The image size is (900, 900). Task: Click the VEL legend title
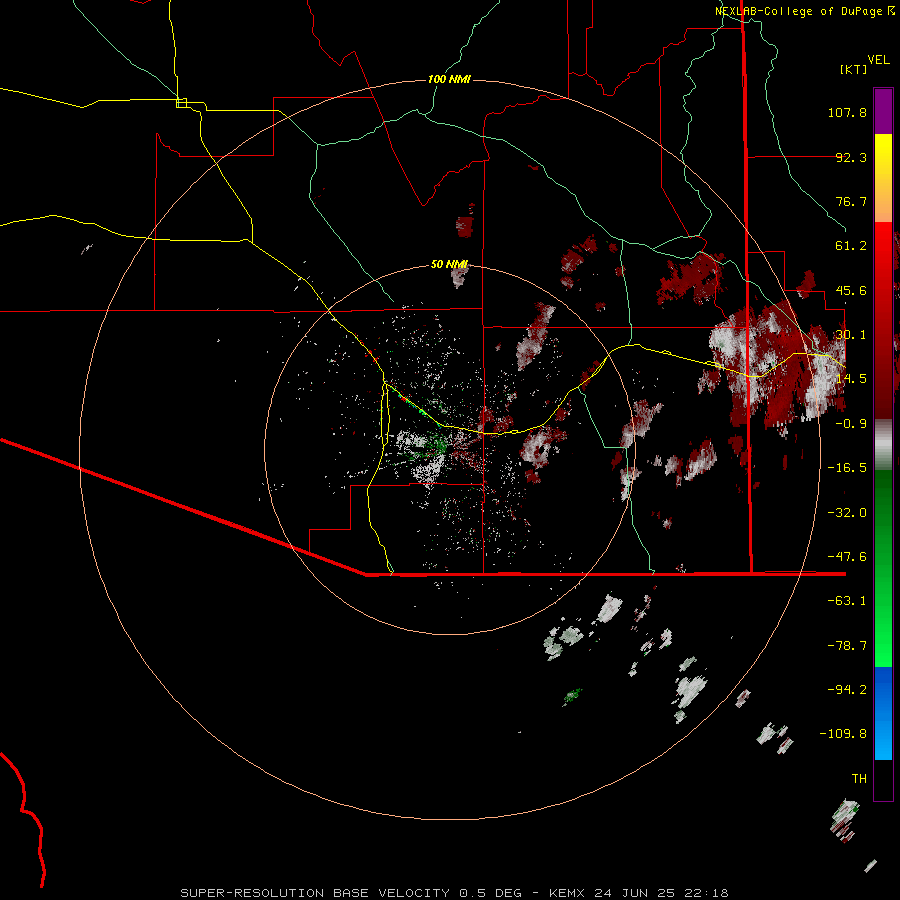[x=878, y=60]
